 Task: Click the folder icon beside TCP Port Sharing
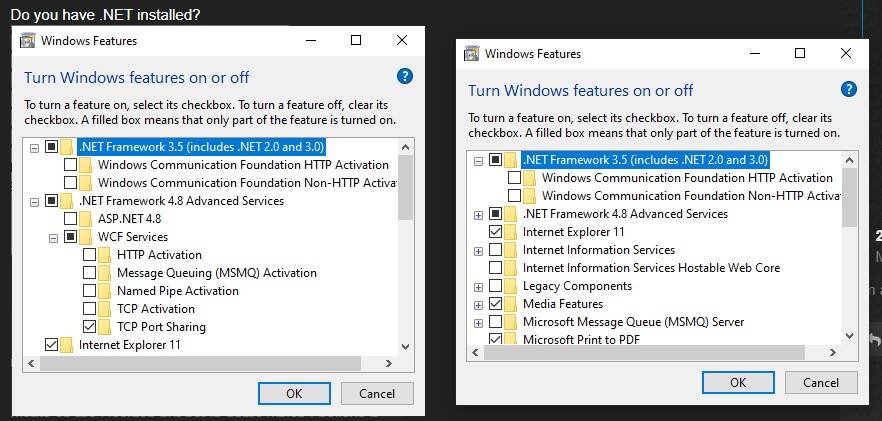tap(105, 327)
